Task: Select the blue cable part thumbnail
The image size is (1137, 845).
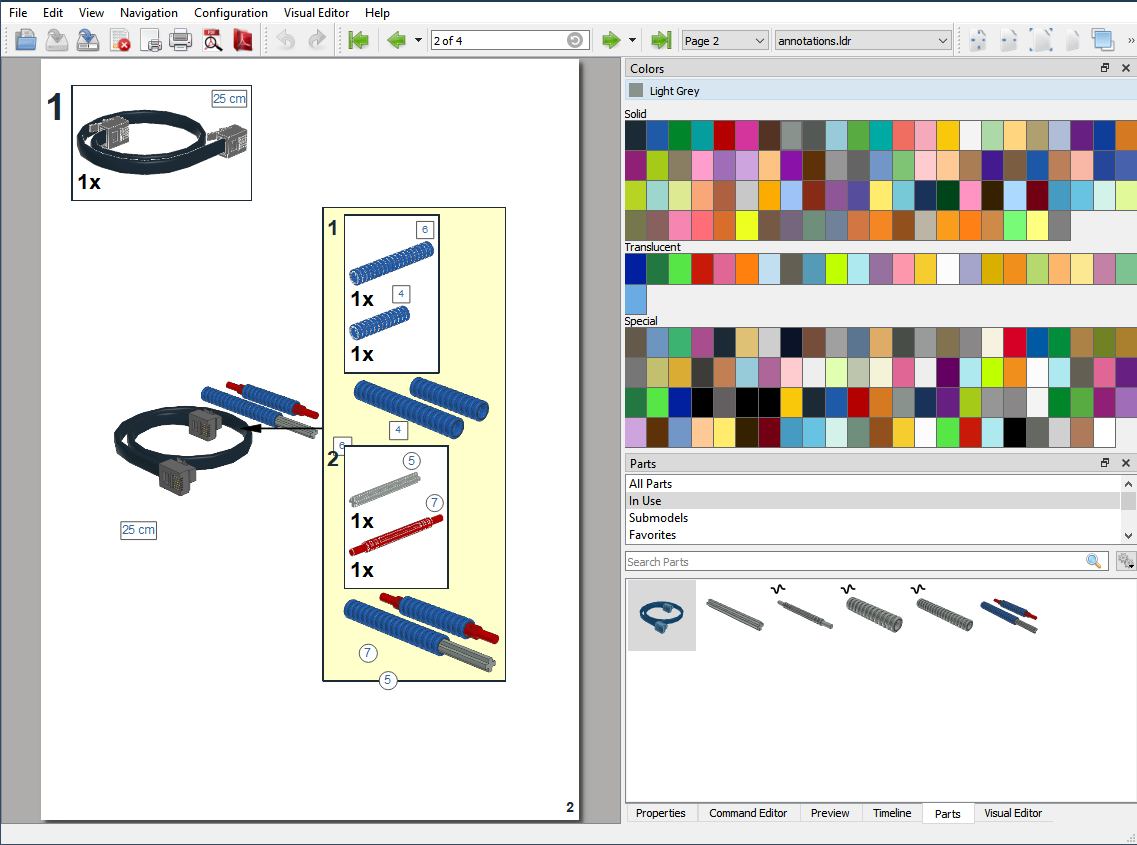Action: click(x=661, y=615)
